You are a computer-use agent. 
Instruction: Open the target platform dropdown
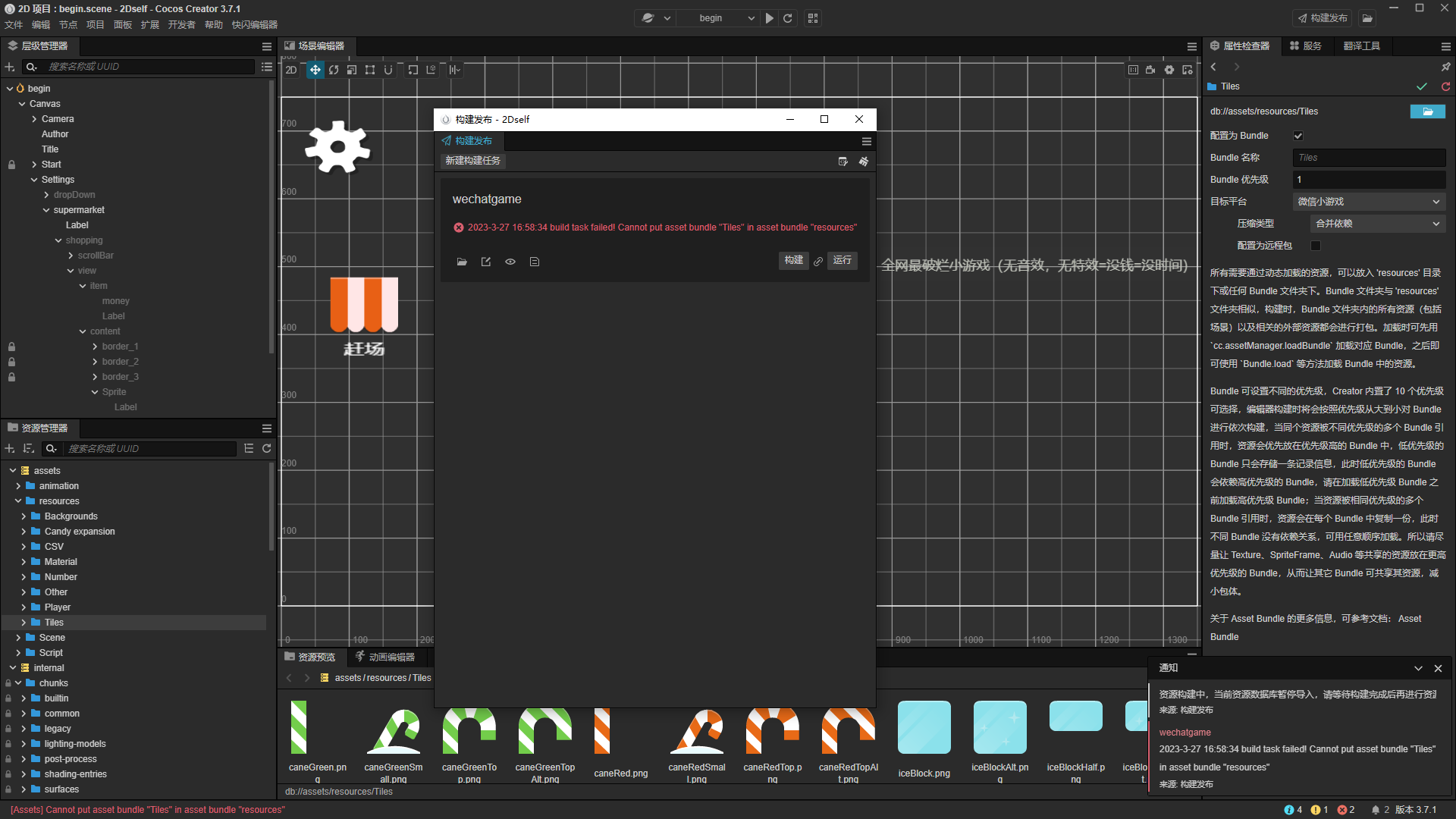(x=1369, y=202)
